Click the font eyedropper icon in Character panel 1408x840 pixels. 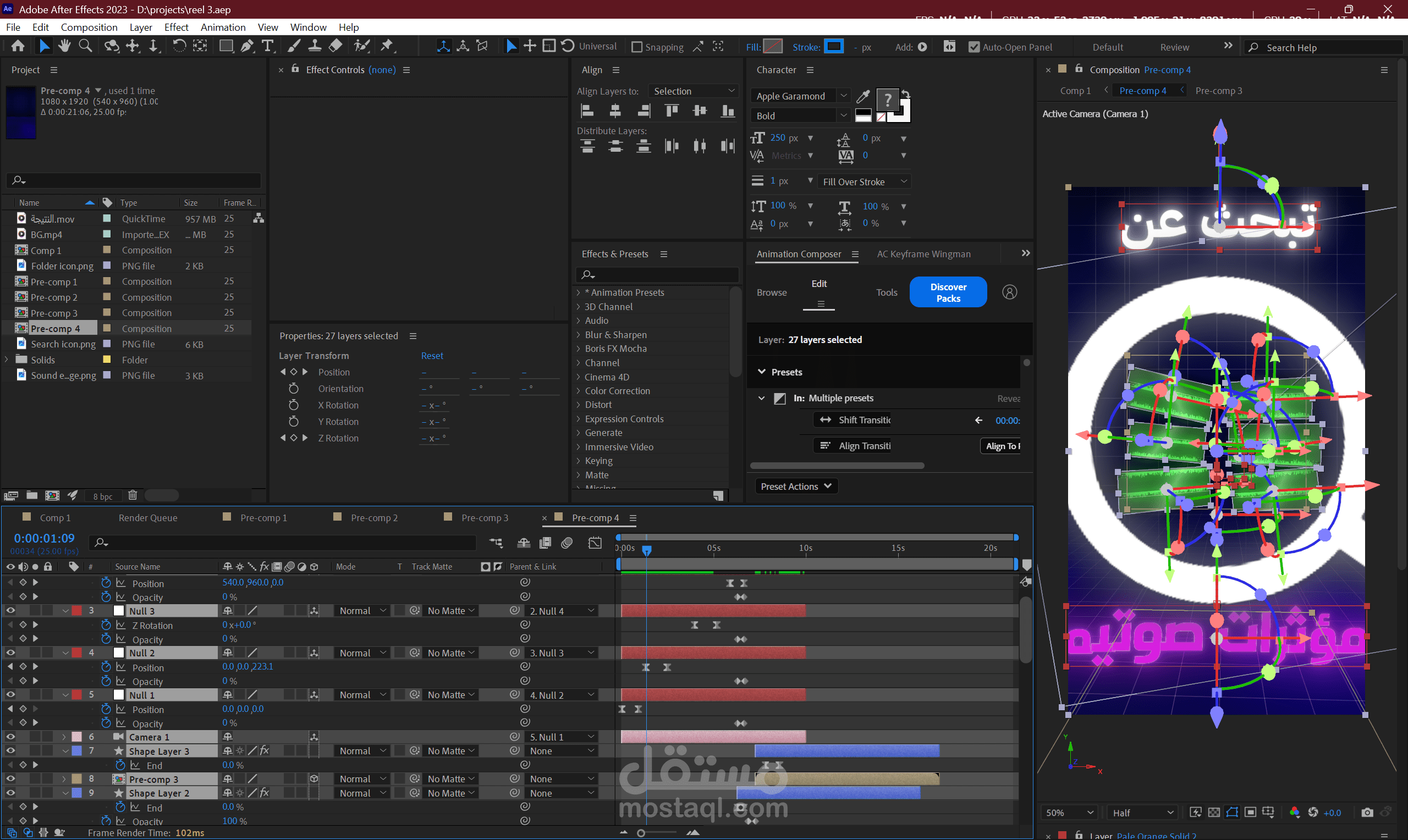863,96
